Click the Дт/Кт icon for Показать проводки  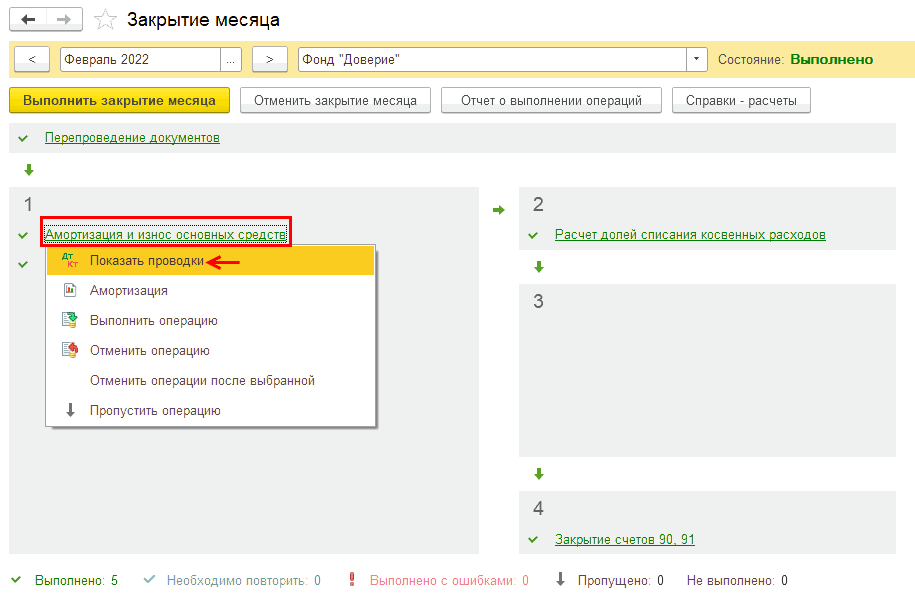pos(69,261)
